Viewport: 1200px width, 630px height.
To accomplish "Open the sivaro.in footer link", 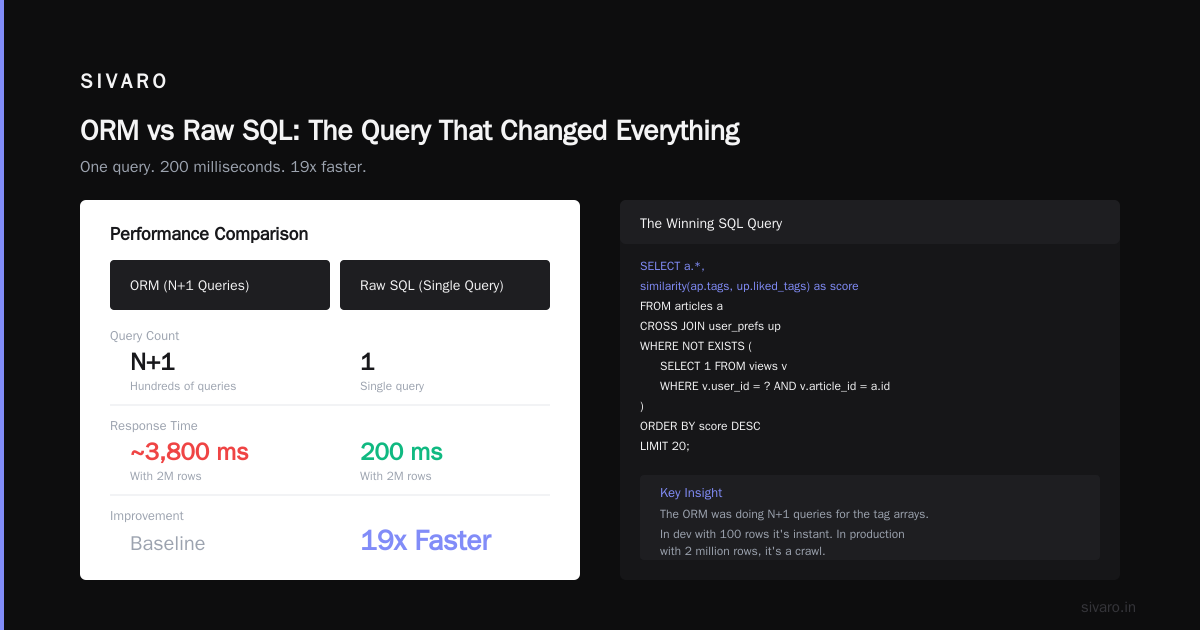I will point(1108,607).
